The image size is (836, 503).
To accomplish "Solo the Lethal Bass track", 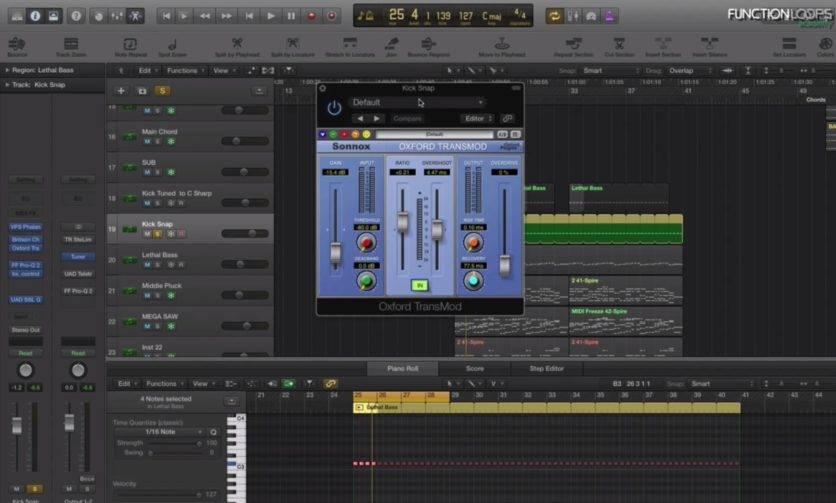I will 158,265.
